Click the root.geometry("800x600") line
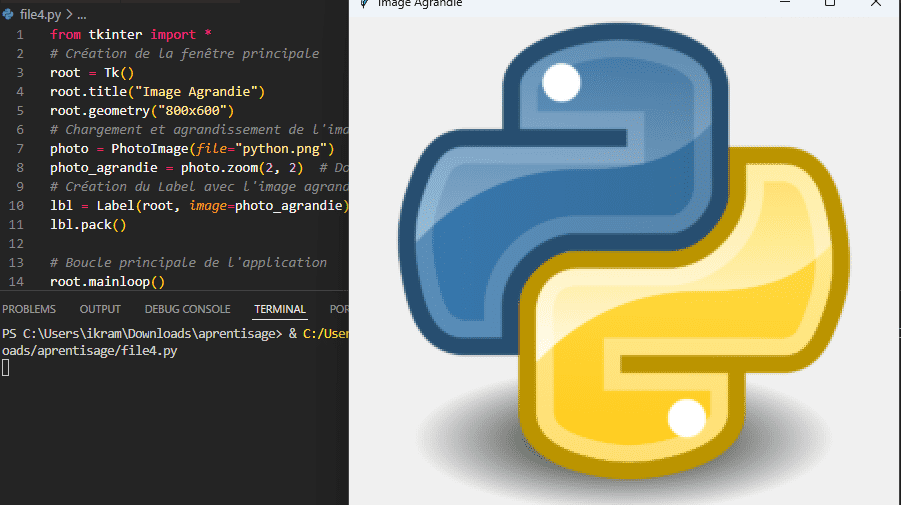Screen dimensions: 901x505 tap(142, 110)
